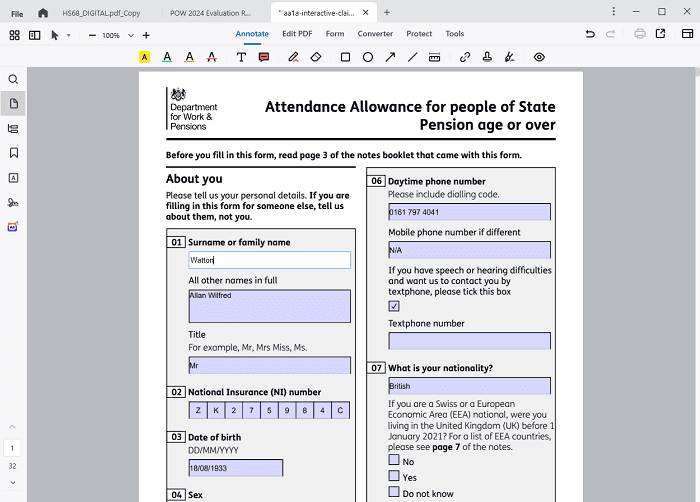Open the search panel in sidebar
Screen dimensions: 700x502
[14, 79]
